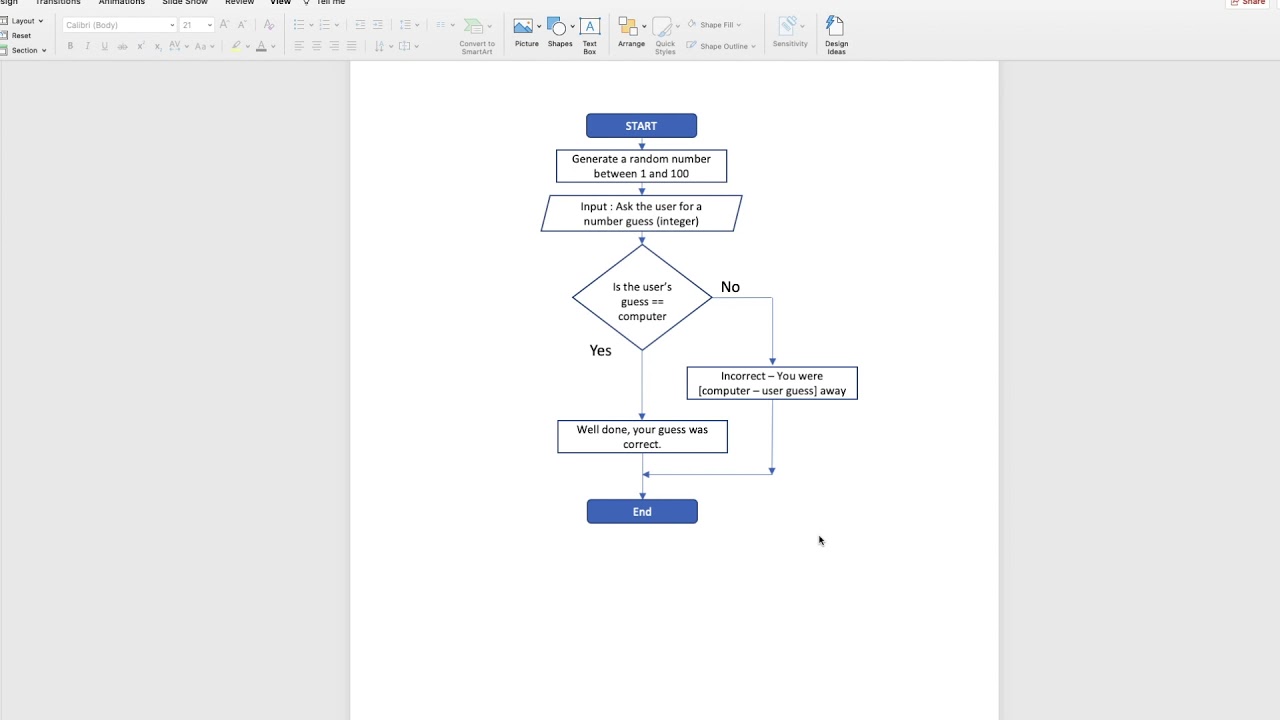Viewport: 1280px width, 720px height.
Task: Select the 'No' text label
Action: [730, 287]
